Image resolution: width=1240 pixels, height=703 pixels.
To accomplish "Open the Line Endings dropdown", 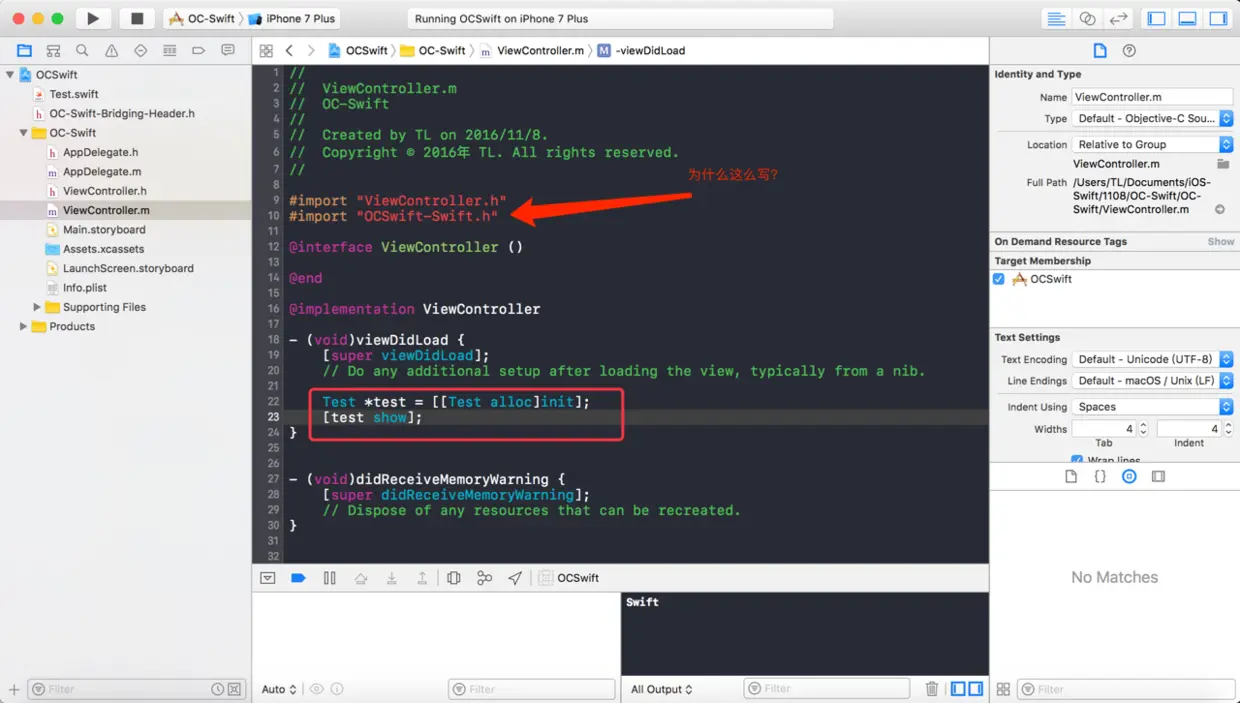I will 1152,381.
